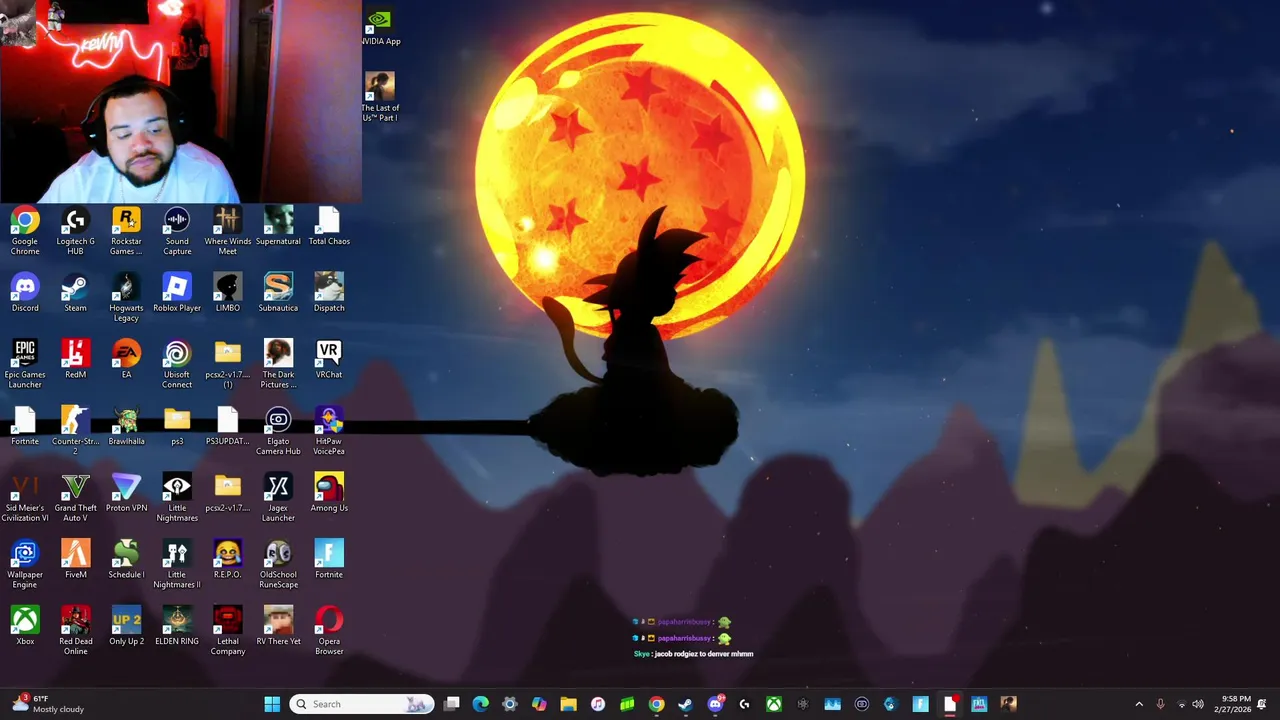
Task: Select Sid Meier's Civilization VI icon
Action: [x=25, y=499]
